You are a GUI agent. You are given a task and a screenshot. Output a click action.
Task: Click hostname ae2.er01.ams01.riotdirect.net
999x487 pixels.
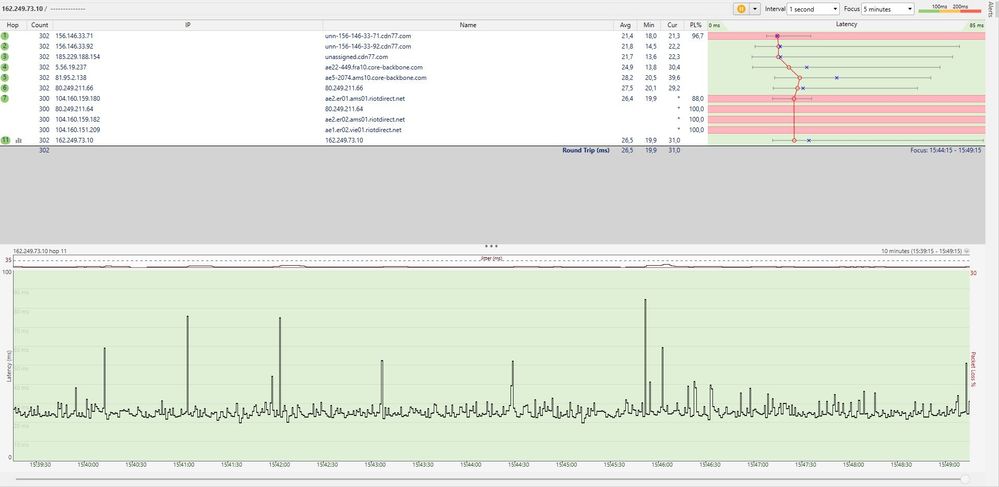pyautogui.click(x=365, y=99)
